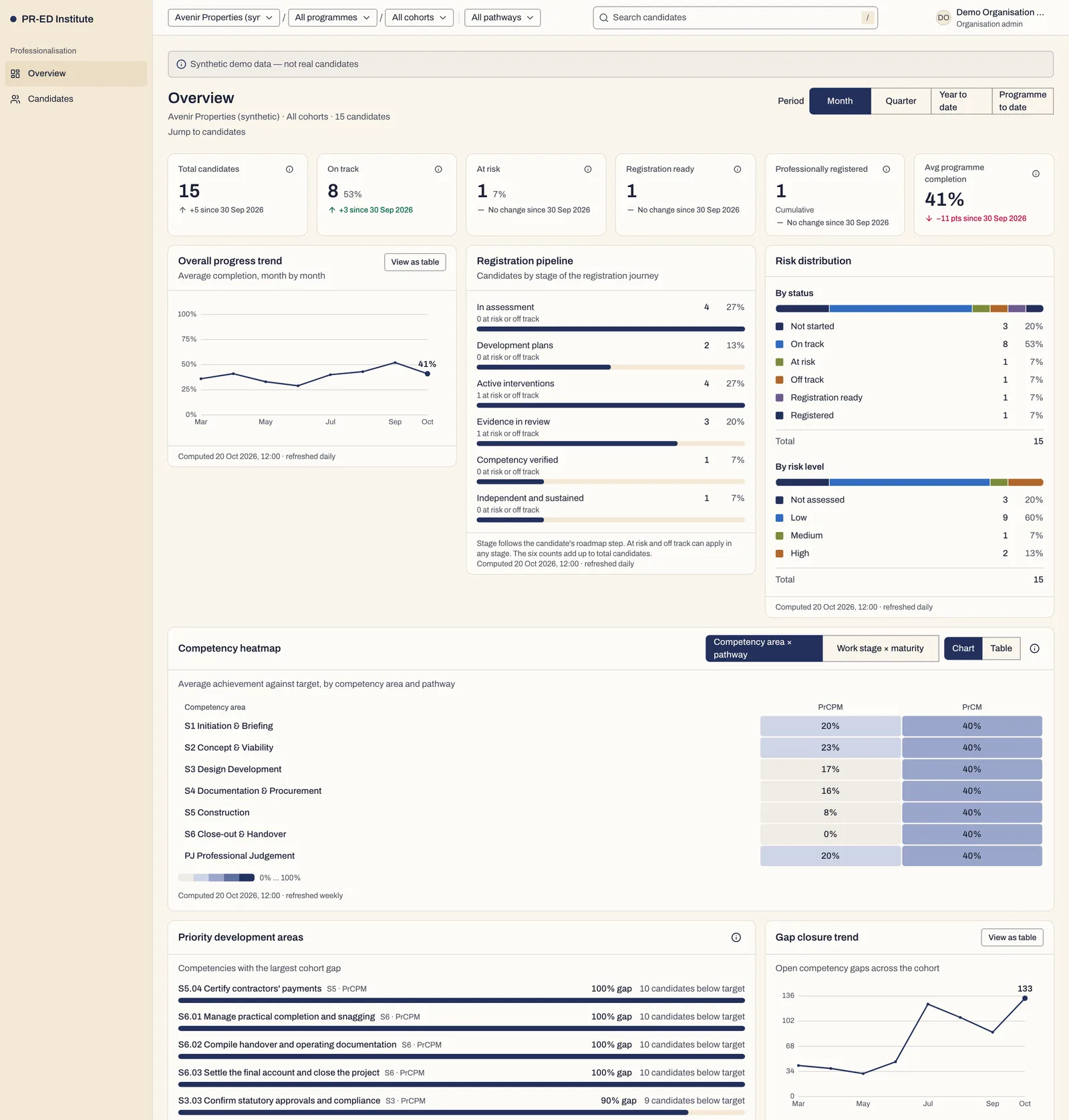Click the On track legend colour swatch
The width and height of the screenshot is (1069, 1120).
pos(779,344)
